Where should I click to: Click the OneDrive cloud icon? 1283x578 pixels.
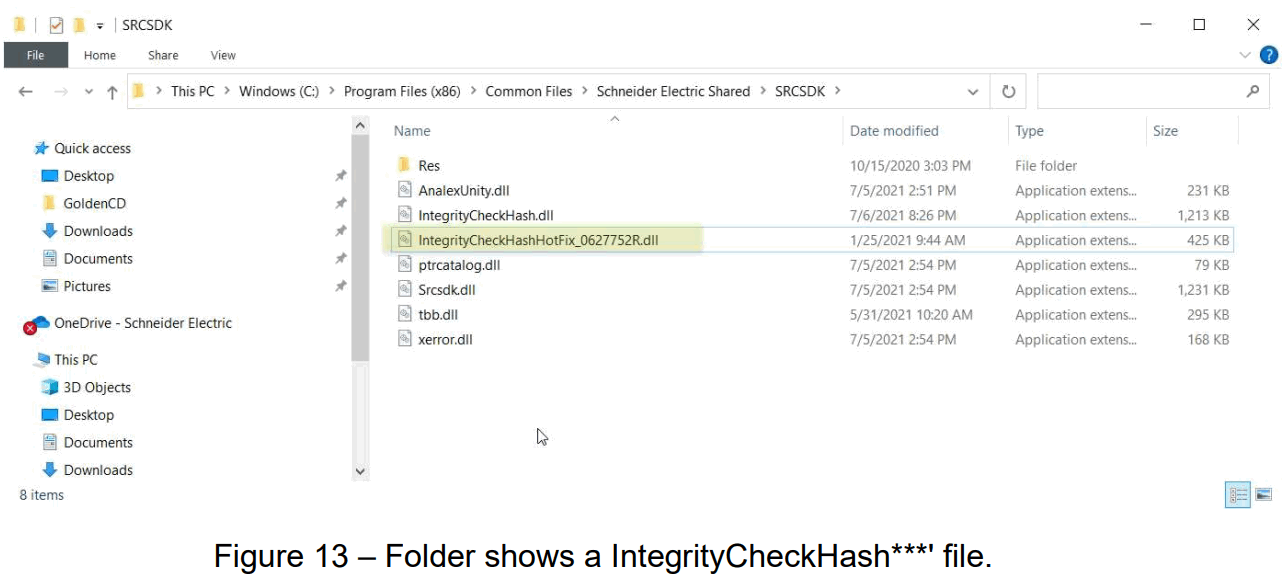(x=37, y=324)
